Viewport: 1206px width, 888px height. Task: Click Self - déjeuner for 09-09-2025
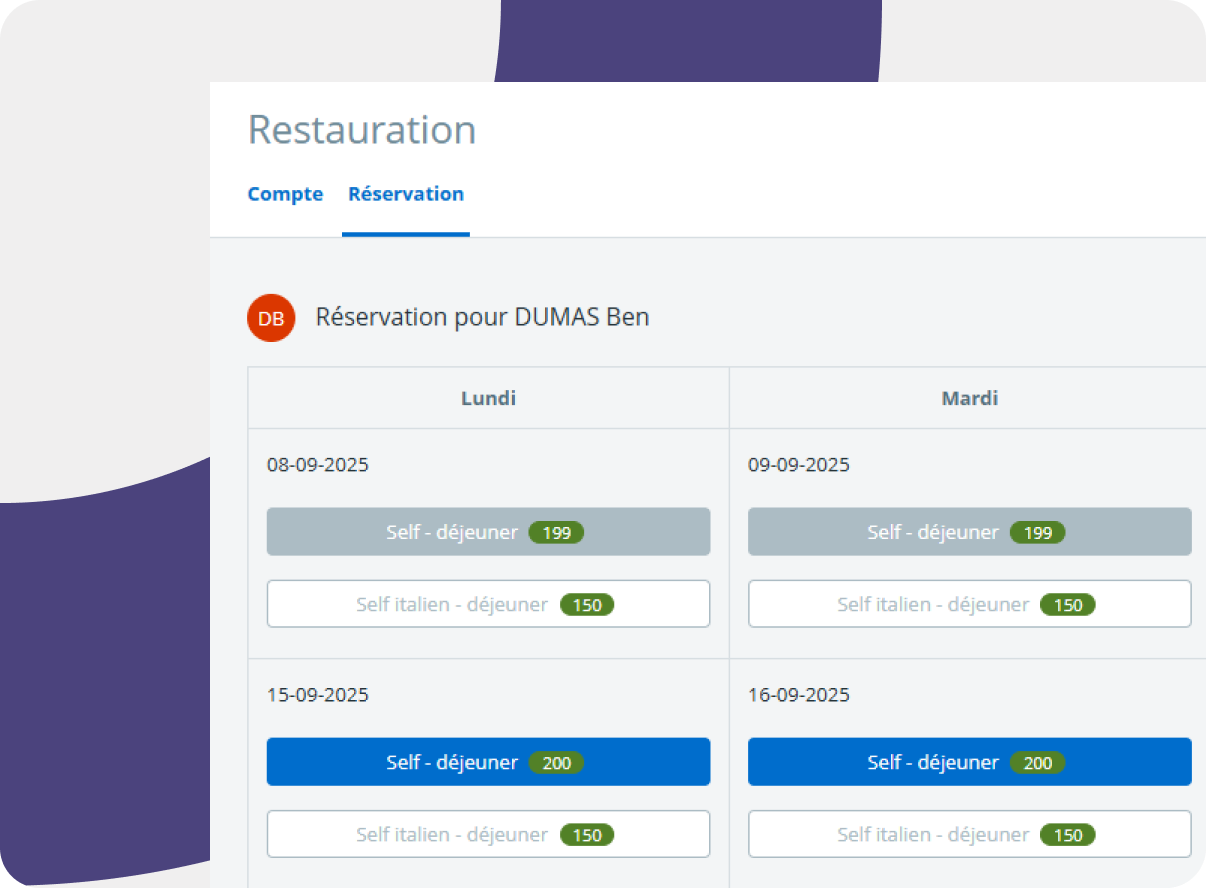tap(969, 532)
